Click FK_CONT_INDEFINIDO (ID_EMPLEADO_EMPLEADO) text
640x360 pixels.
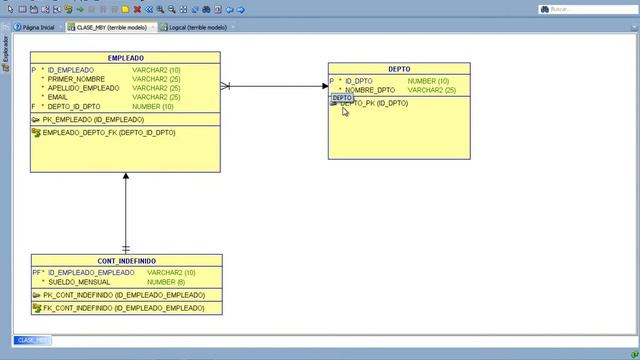coord(124,308)
